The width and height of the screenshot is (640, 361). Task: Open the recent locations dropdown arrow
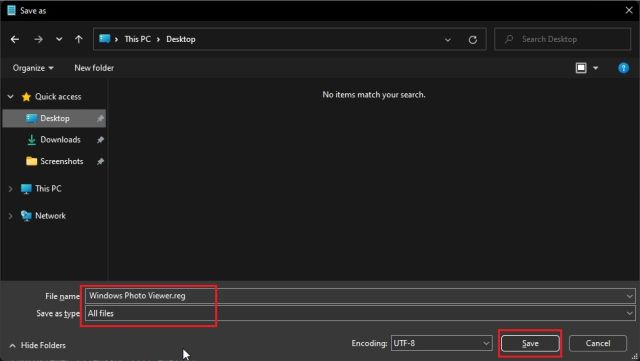pos(59,40)
